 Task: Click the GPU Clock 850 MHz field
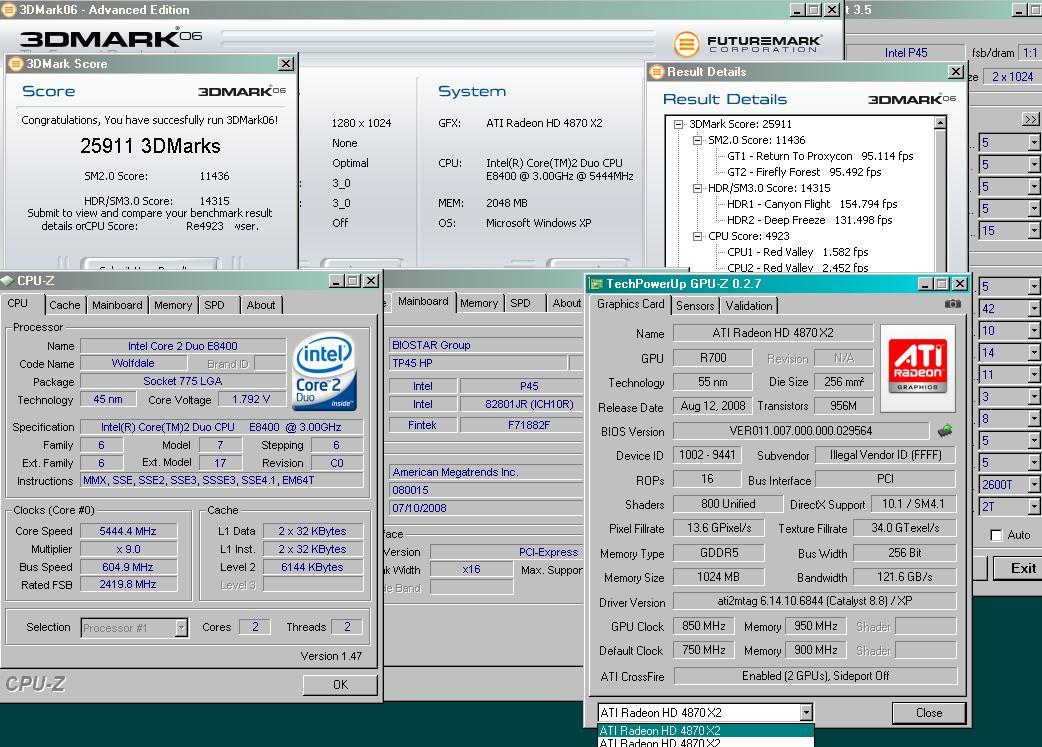point(704,626)
